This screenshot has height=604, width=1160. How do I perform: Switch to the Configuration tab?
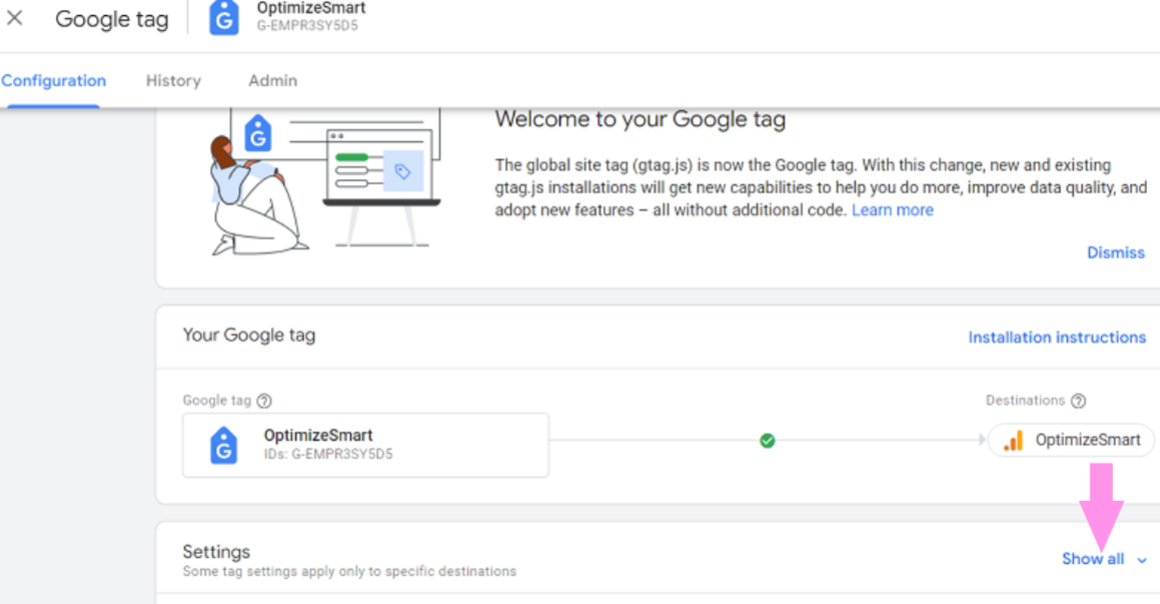[x=53, y=81]
